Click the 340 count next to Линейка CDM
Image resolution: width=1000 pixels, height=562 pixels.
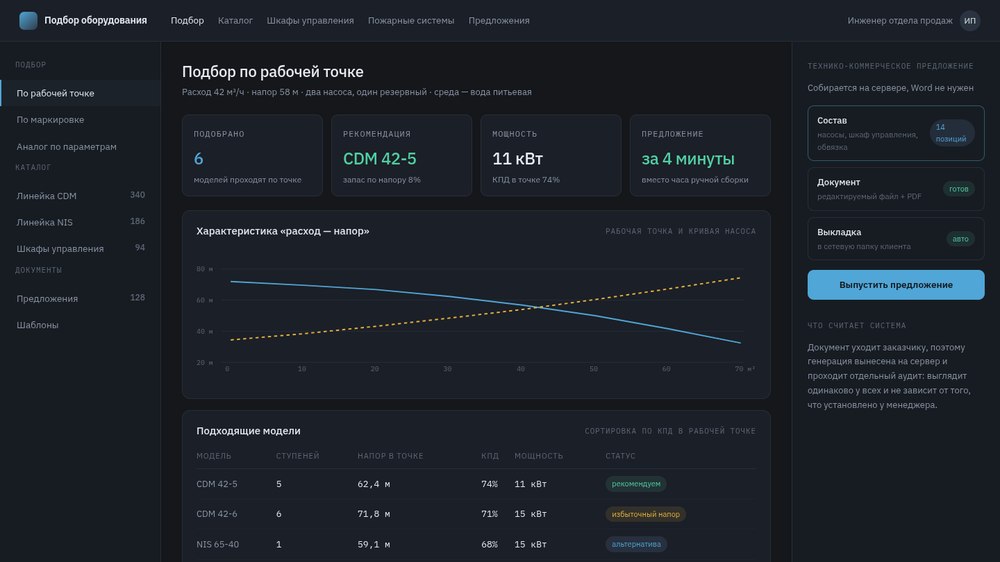click(x=137, y=195)
